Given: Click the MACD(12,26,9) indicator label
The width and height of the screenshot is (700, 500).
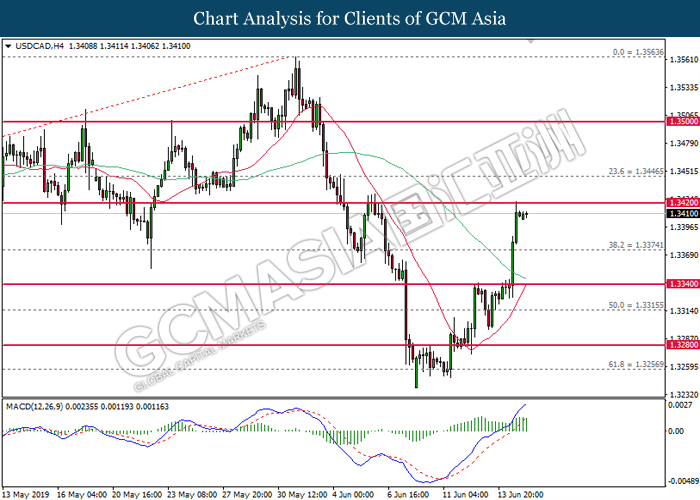Looking at the screenshot, I should 35,407.
